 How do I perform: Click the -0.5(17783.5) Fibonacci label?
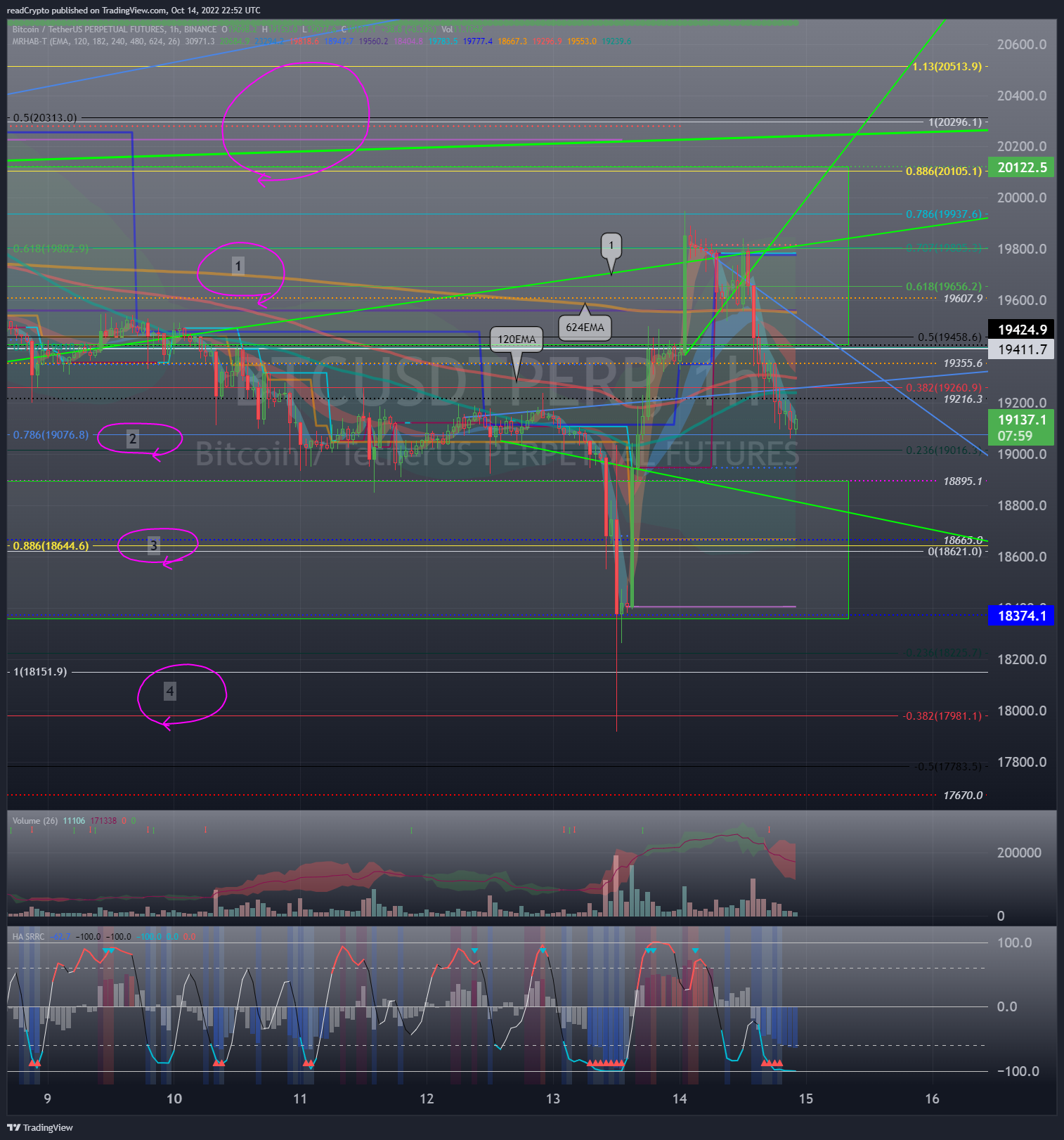coord(948,767)
